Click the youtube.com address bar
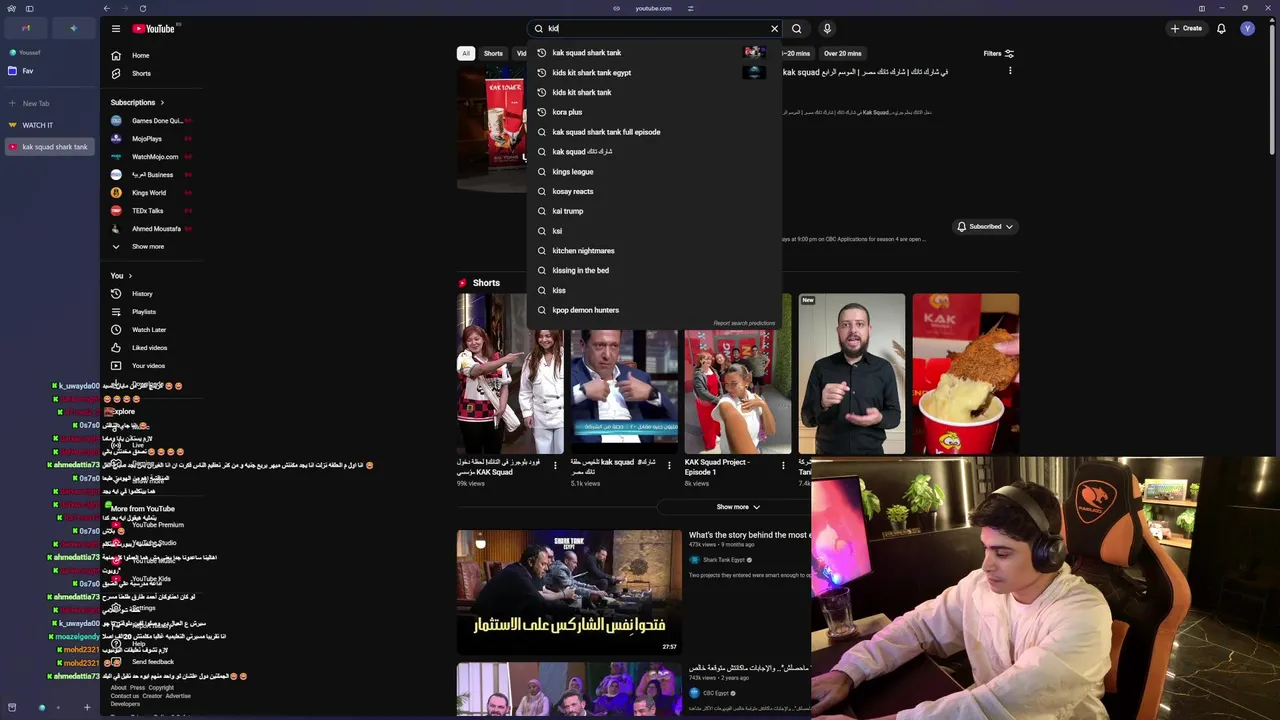 coord(653,8)
